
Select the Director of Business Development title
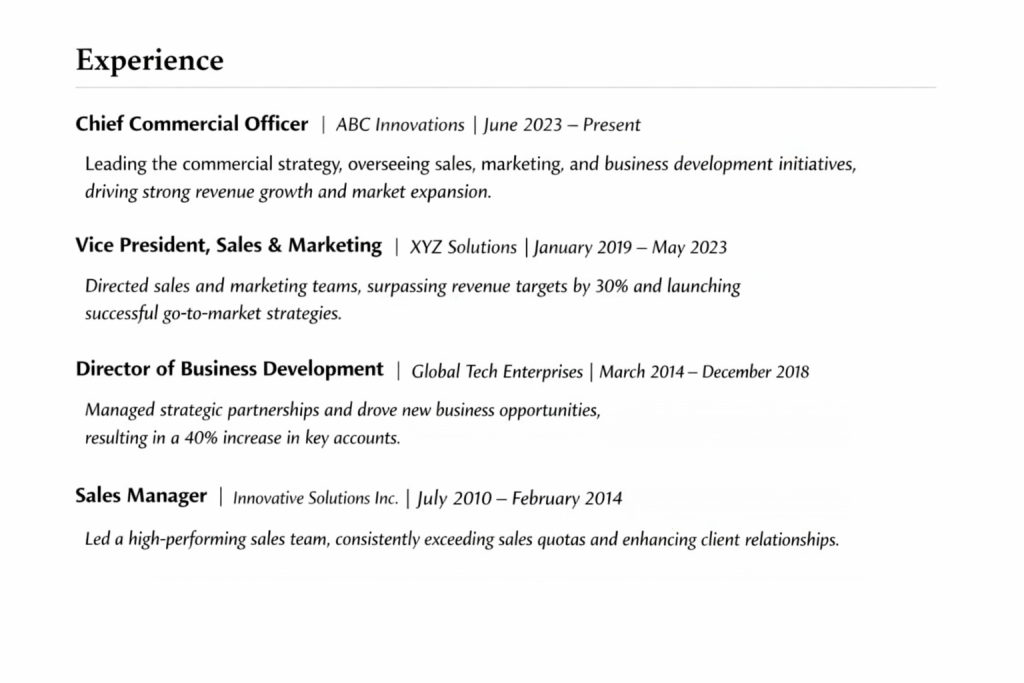(x=229, y=370)
